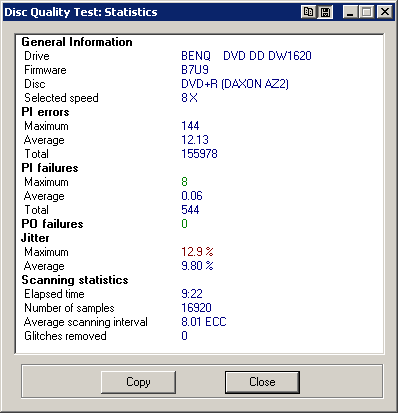The image size is (398, 413).
Task: Close the window using the title bar X
Action: click(385, 12)
